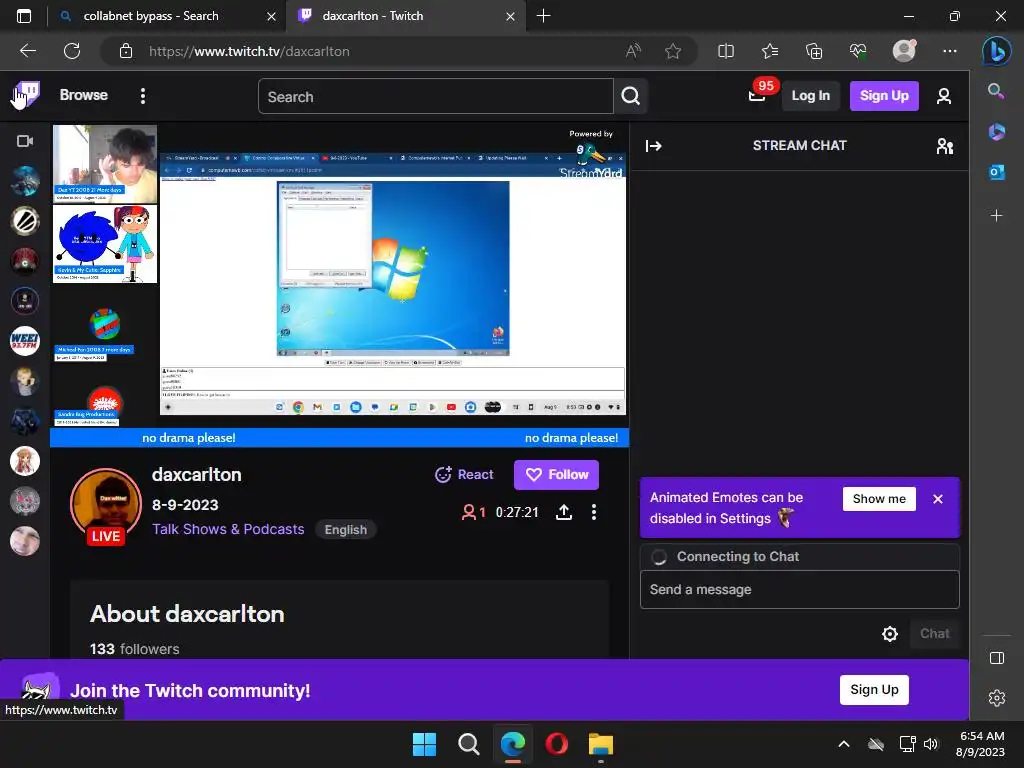Open Edge Settings and more menu
The height and width of the screenshot is (768, 1024).
(950, 51)
